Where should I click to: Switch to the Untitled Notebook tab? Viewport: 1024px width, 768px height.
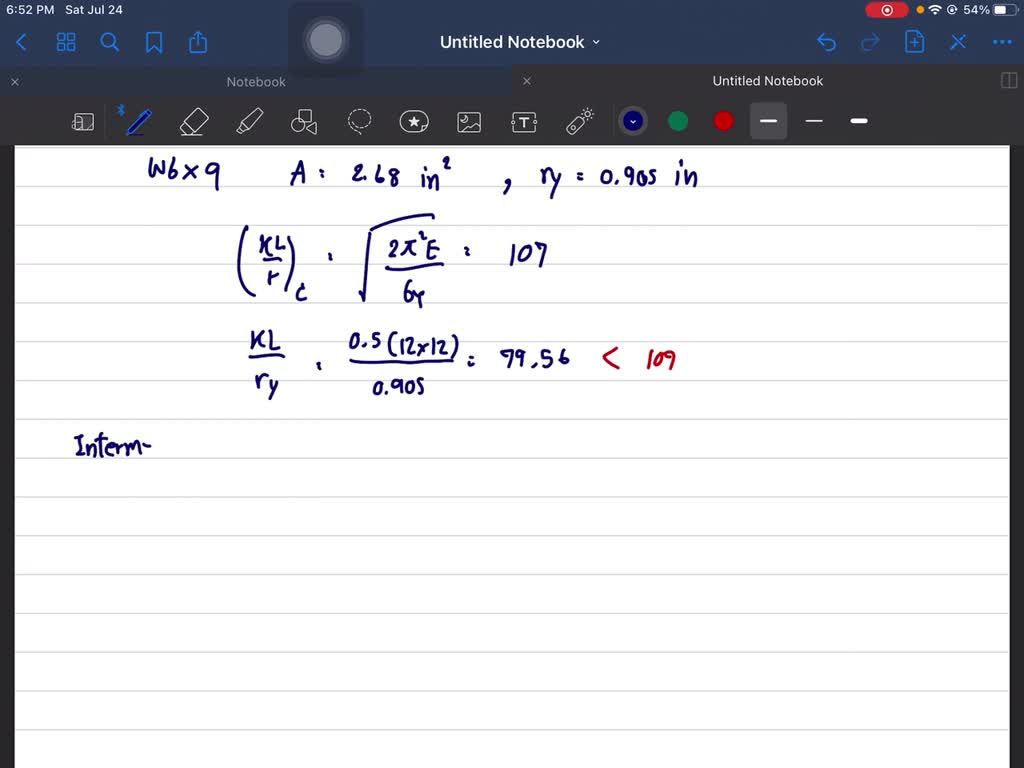(767, 81)
